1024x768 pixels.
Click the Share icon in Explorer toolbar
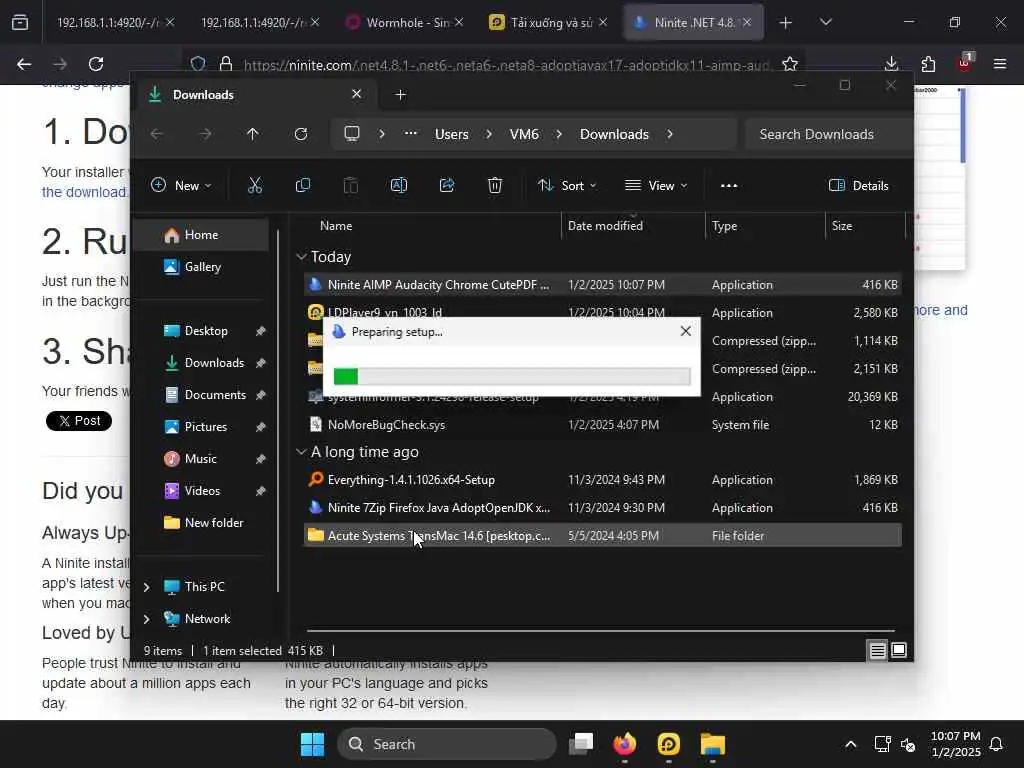(447, 185)
